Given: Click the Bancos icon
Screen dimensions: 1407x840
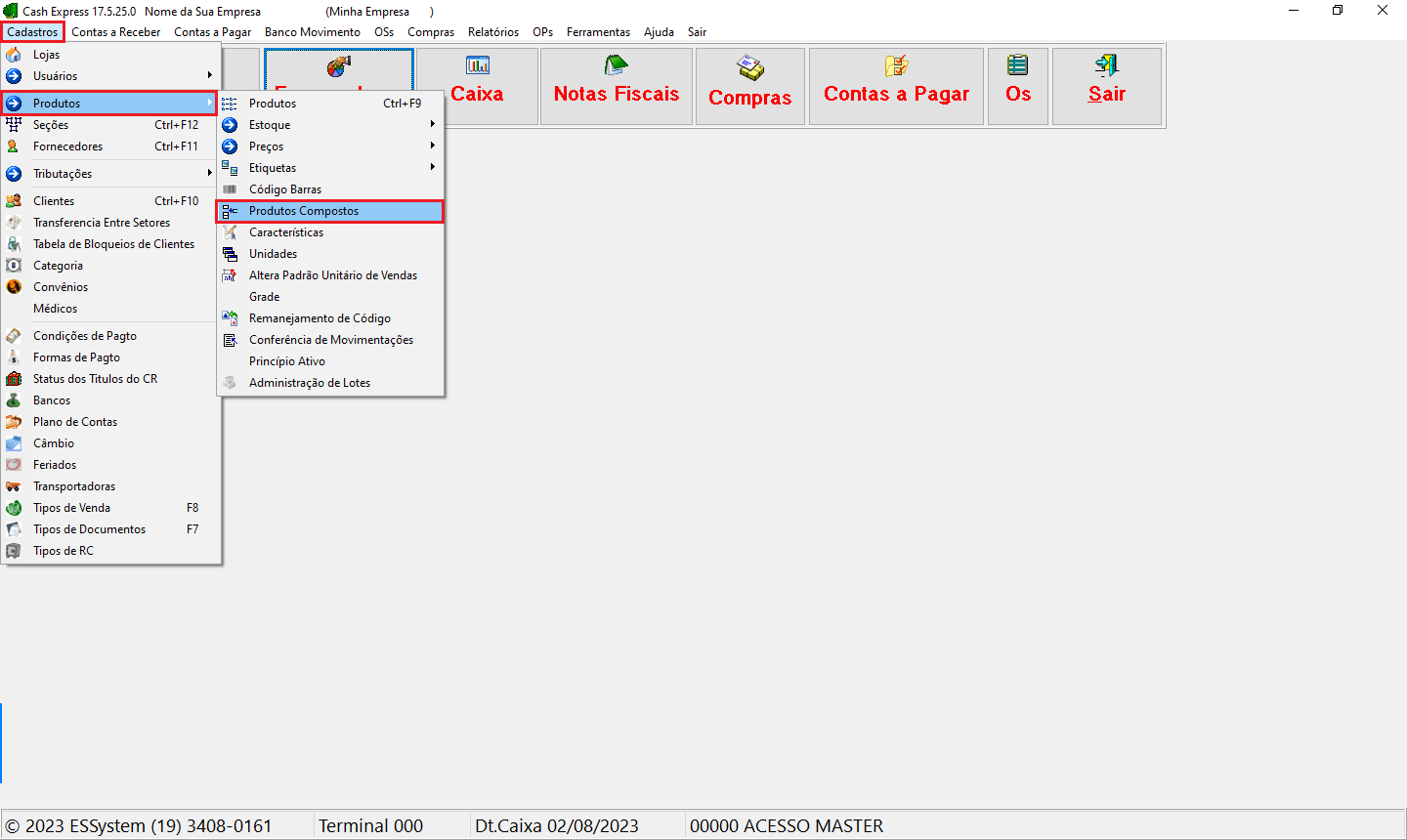Looking at the screenshot, I should (14, 400).
